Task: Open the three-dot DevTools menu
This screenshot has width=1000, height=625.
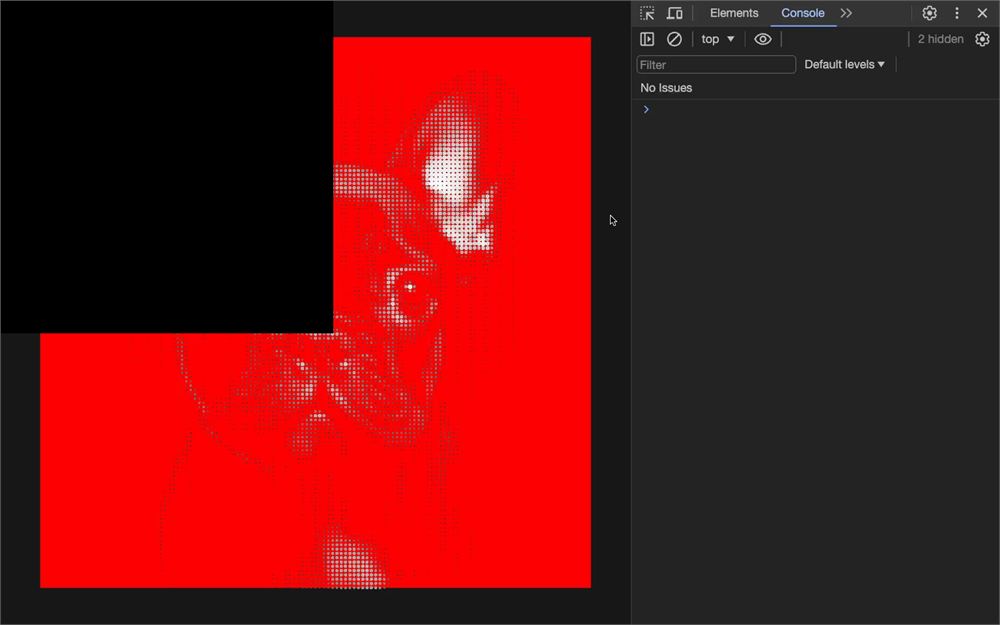Action: pyautogui.click(x=957, y=13)
